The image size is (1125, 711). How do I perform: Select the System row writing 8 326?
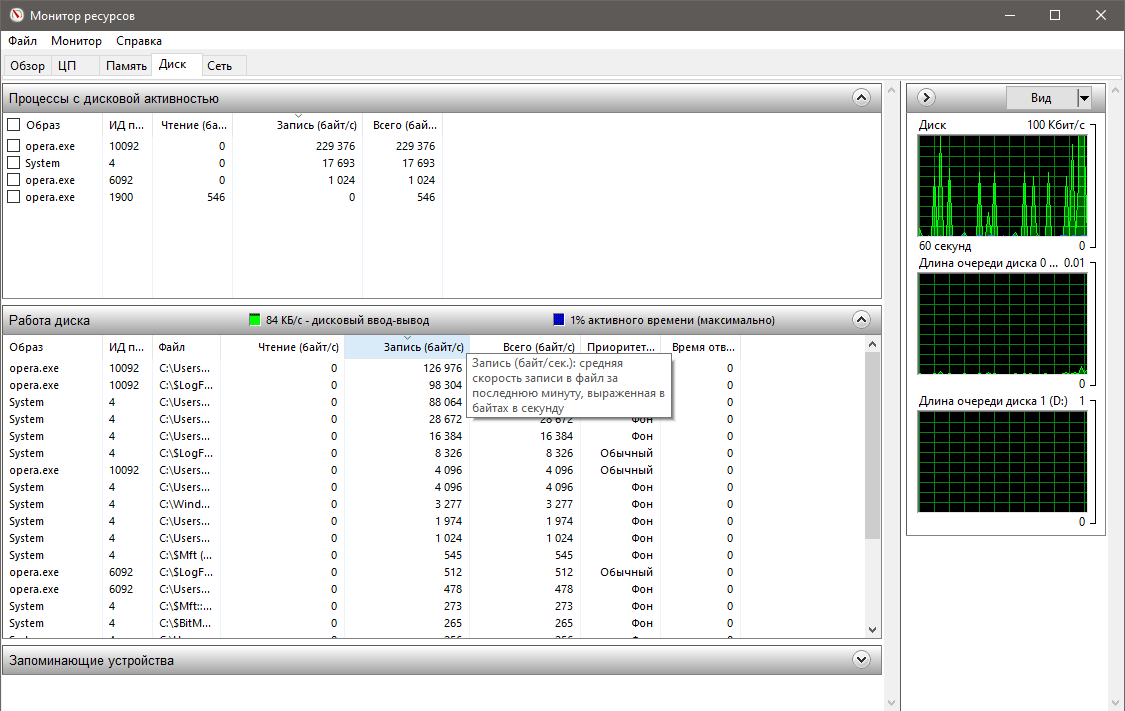coord(372,453)
